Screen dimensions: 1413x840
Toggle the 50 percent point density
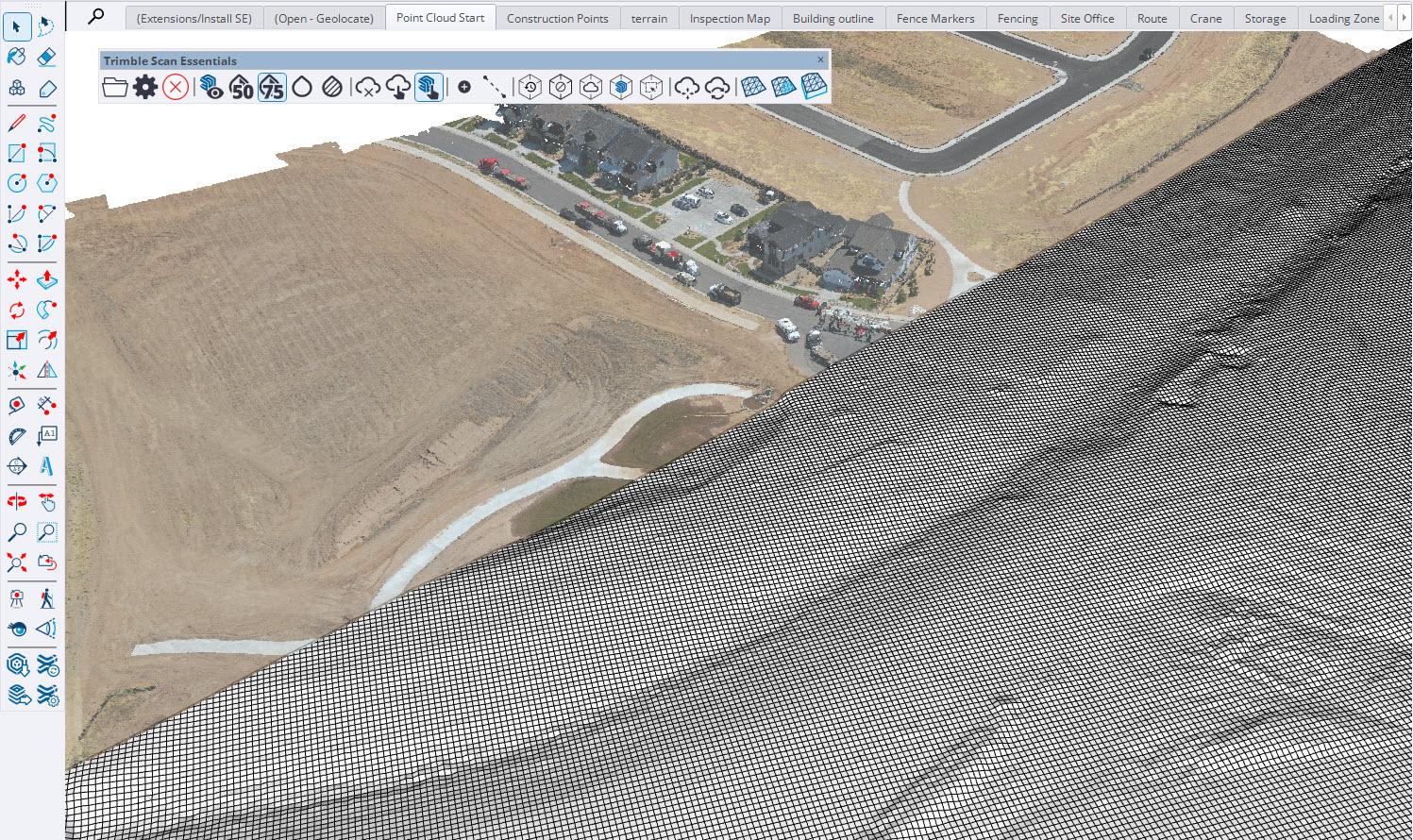pos(242,88)
